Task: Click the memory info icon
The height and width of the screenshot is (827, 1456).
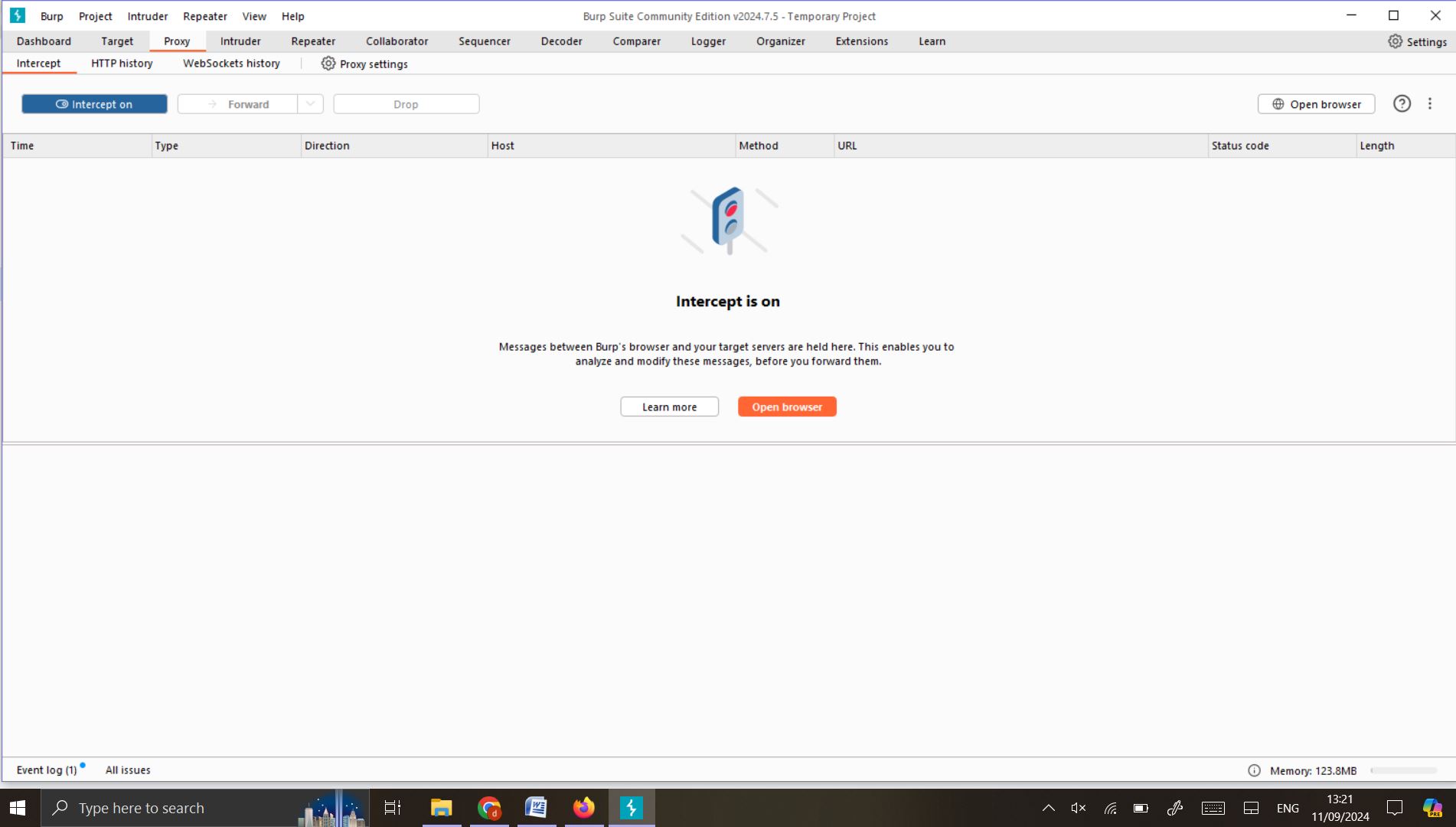Action: coord(1254,770)
